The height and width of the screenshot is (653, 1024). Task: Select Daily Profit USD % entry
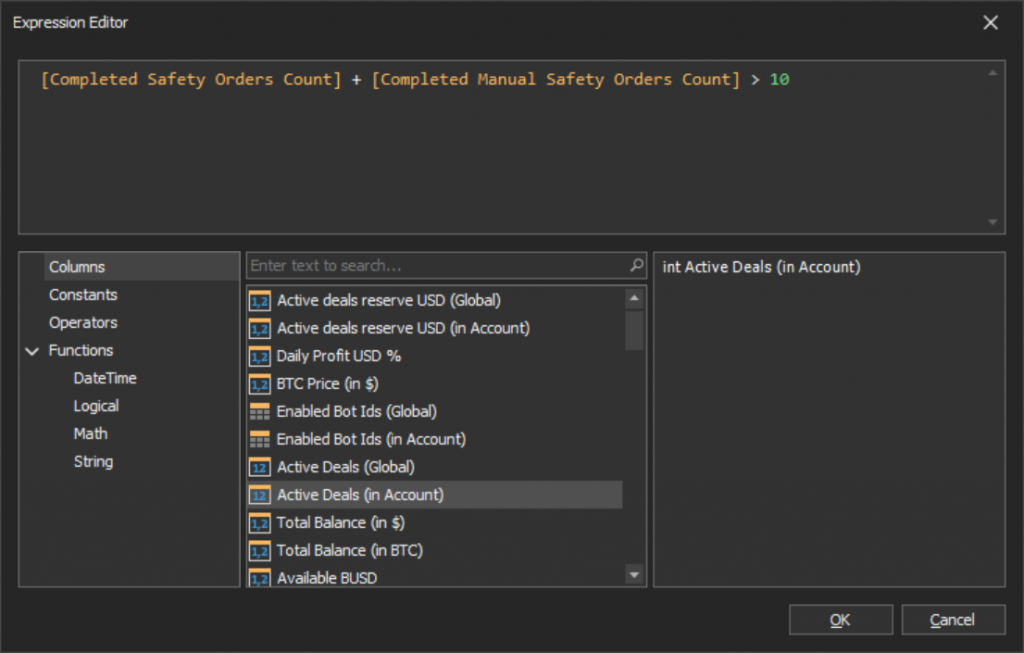(338, 357)
